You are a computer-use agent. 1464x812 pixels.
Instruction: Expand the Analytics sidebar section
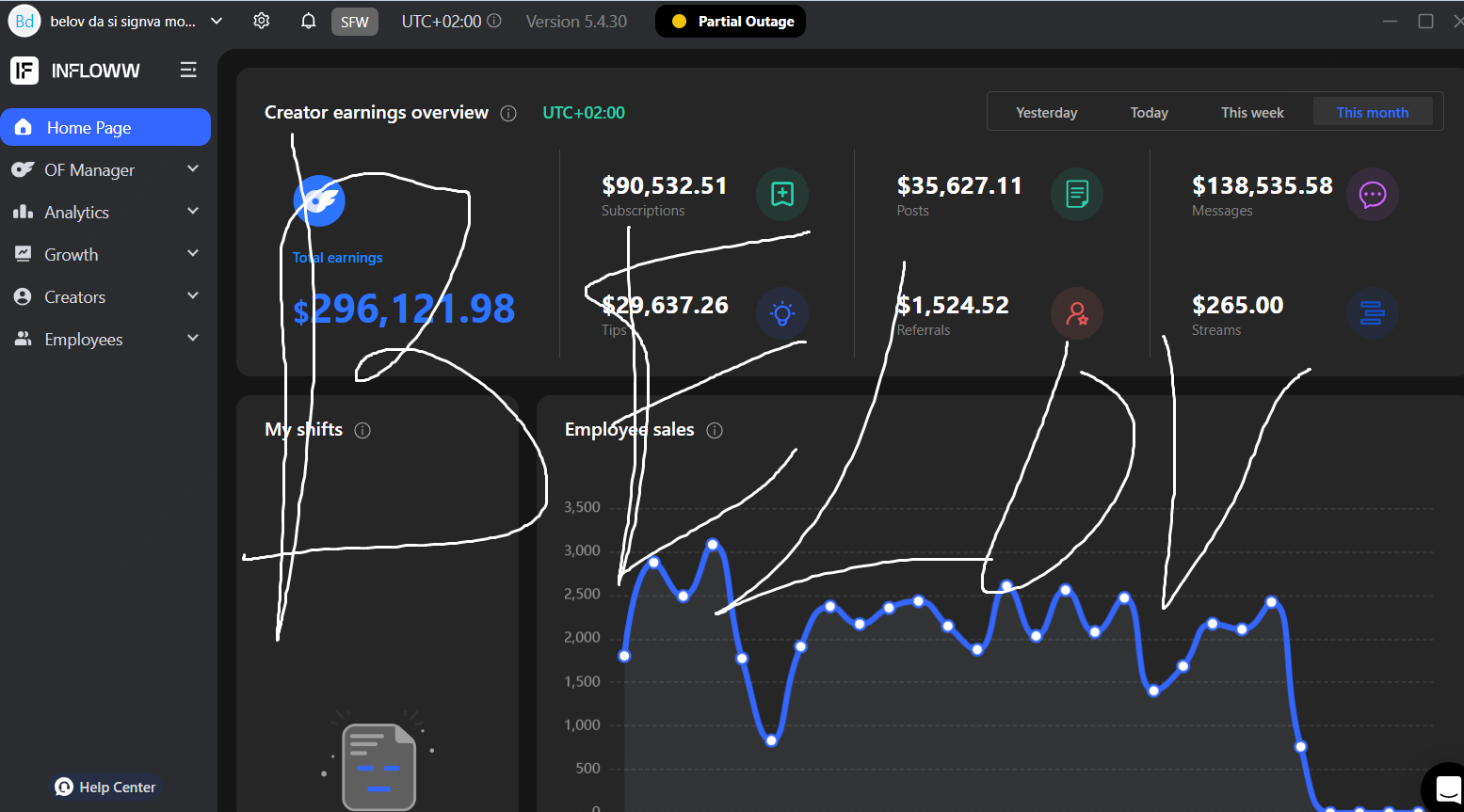(105, 213)
